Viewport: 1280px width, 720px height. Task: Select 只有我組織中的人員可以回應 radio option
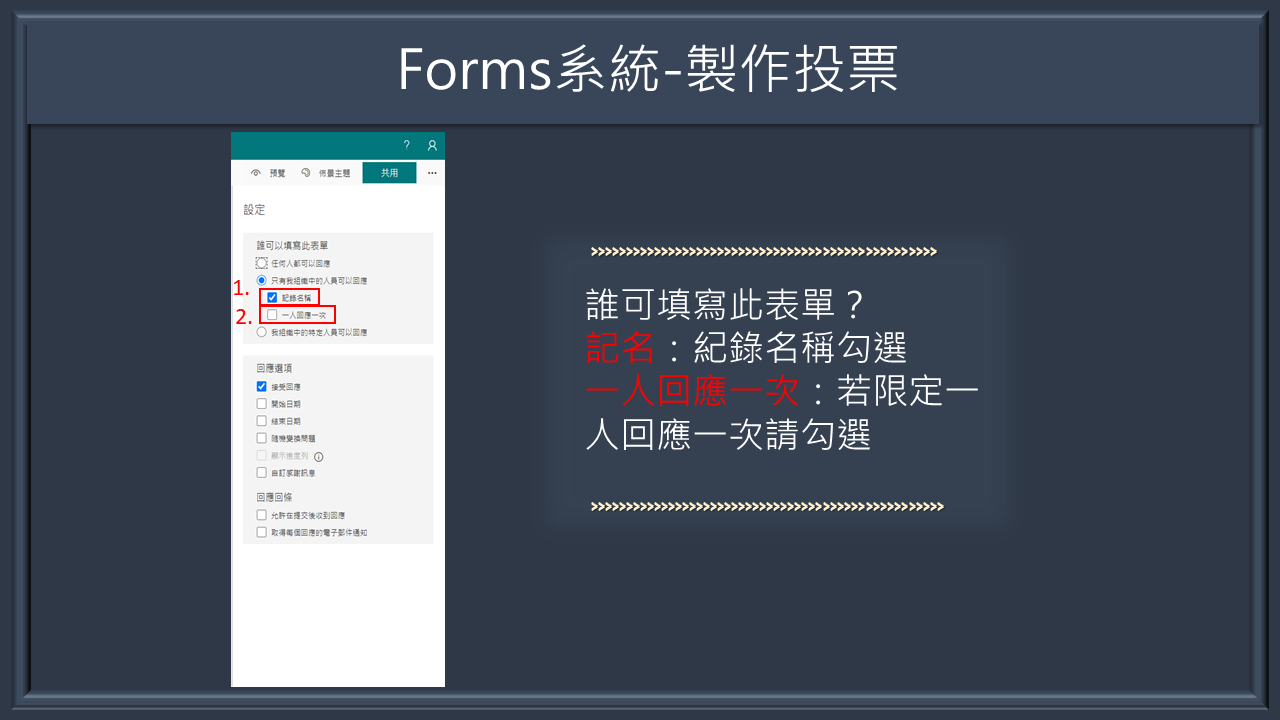coord(262,281)
